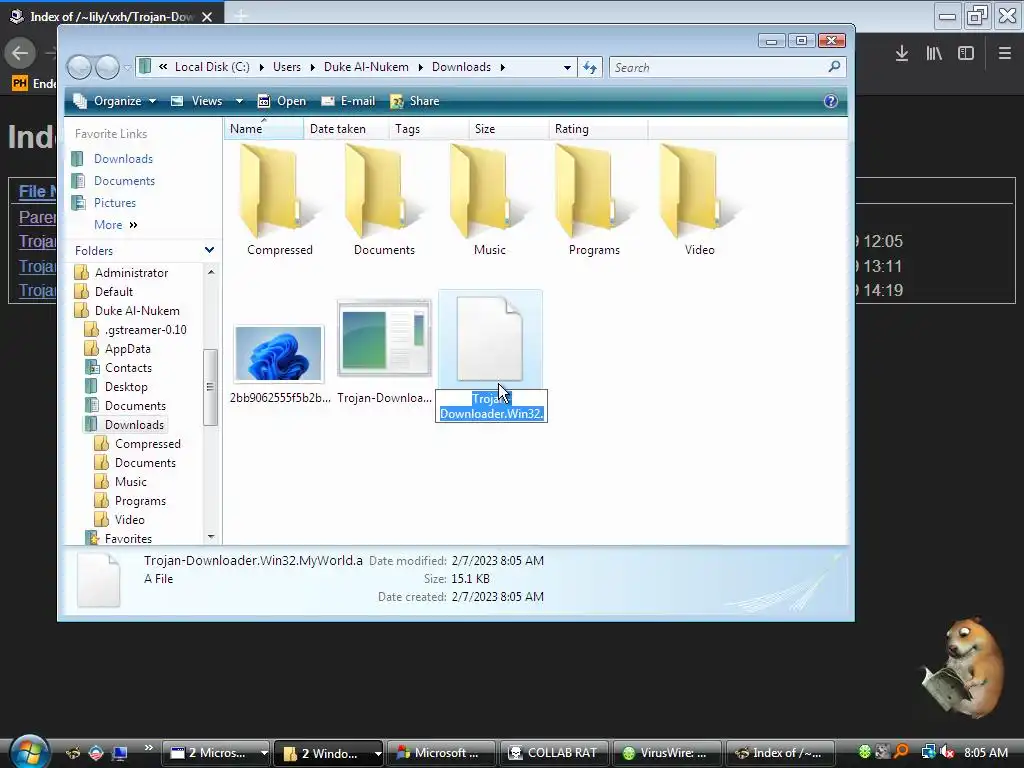Open VirusWire taskbar button
The height and width of the screenshot is (768, 1024).
tap(667, 752)
